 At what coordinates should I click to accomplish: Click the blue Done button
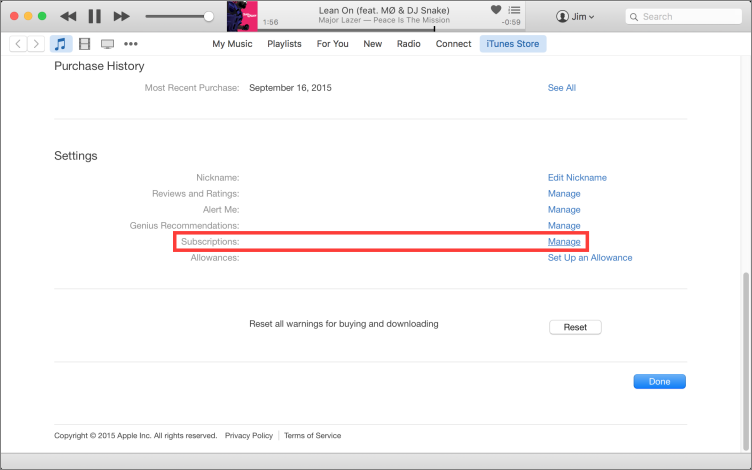pos(659,381)
